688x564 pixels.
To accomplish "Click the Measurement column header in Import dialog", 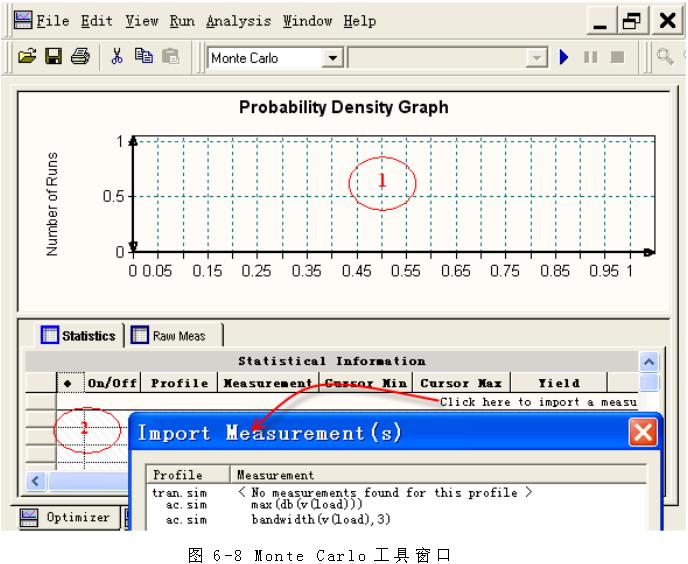I will 438,475.
